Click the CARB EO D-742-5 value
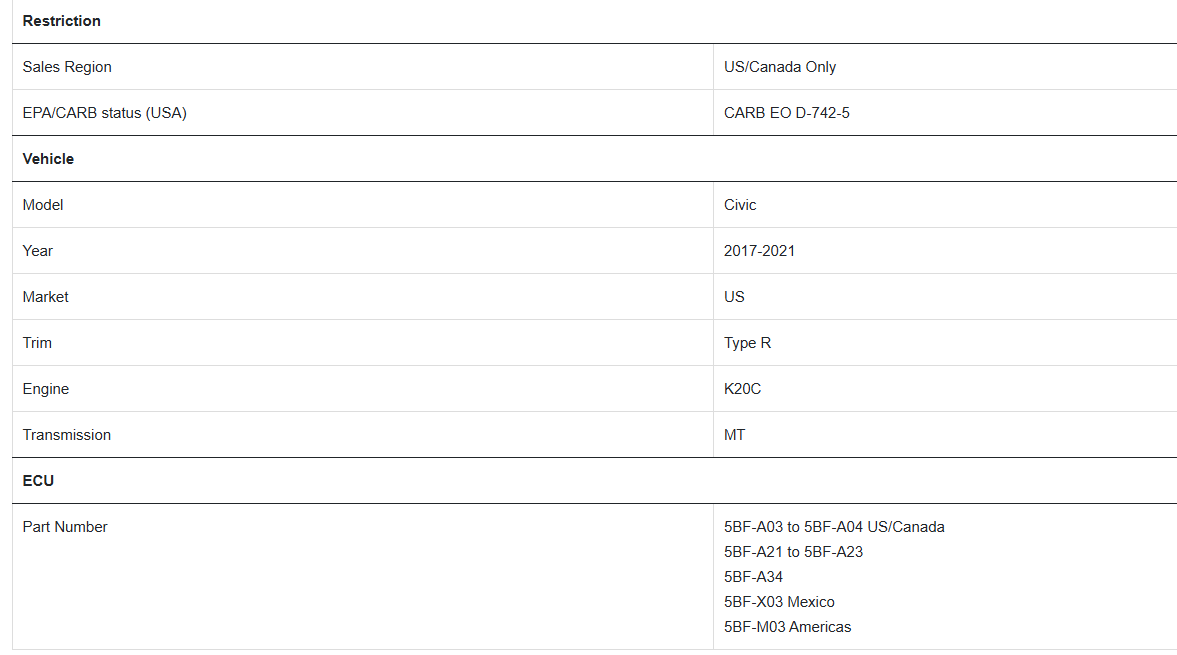The width and height of the screenshot is (1177, 655). 787,113
